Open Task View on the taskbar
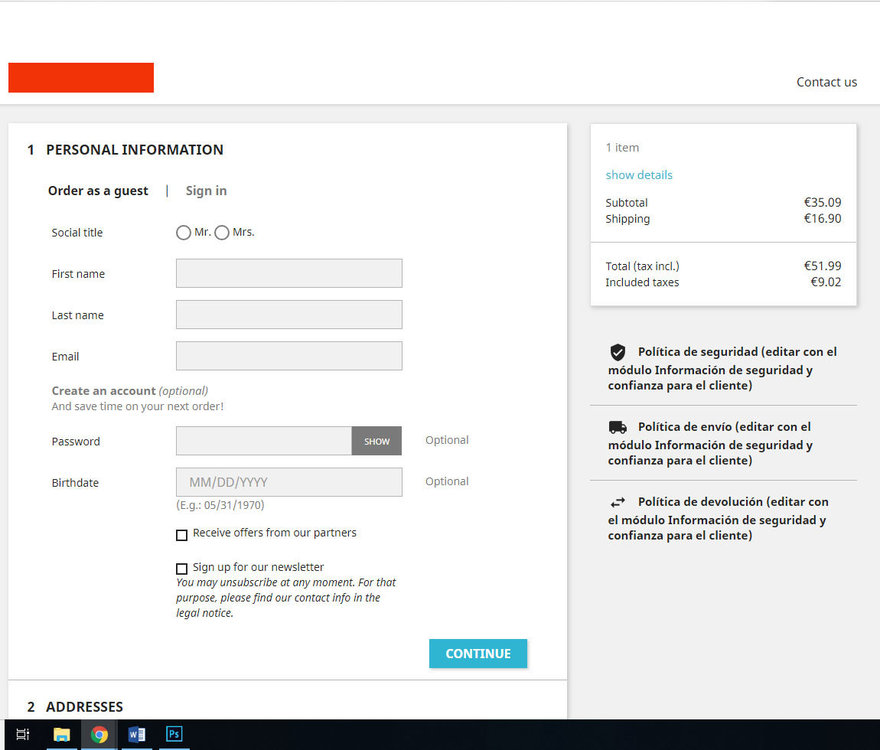880x750 pixels. [x=22, y=734]
